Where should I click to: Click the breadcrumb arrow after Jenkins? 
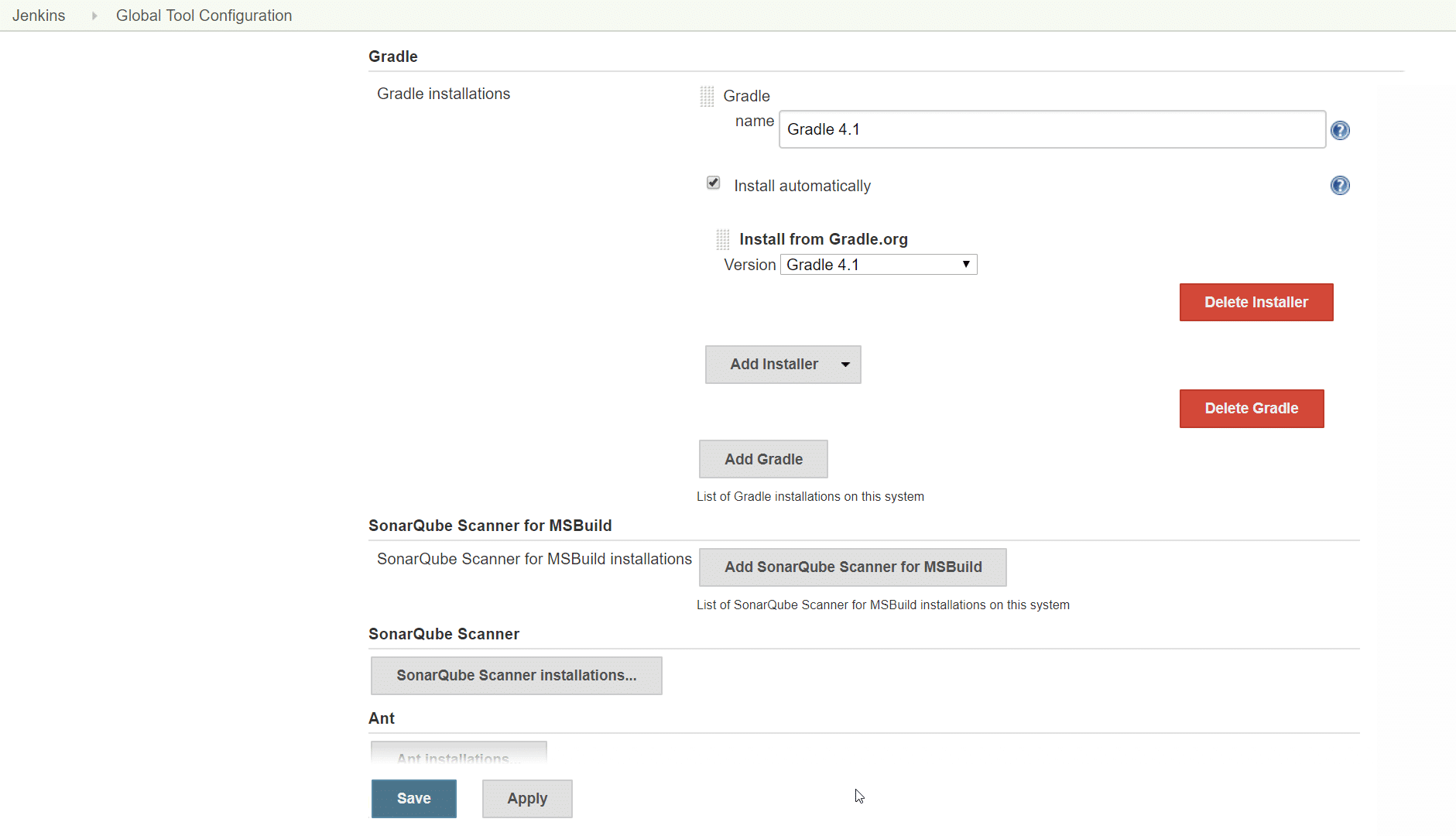(x=94, y=15)
